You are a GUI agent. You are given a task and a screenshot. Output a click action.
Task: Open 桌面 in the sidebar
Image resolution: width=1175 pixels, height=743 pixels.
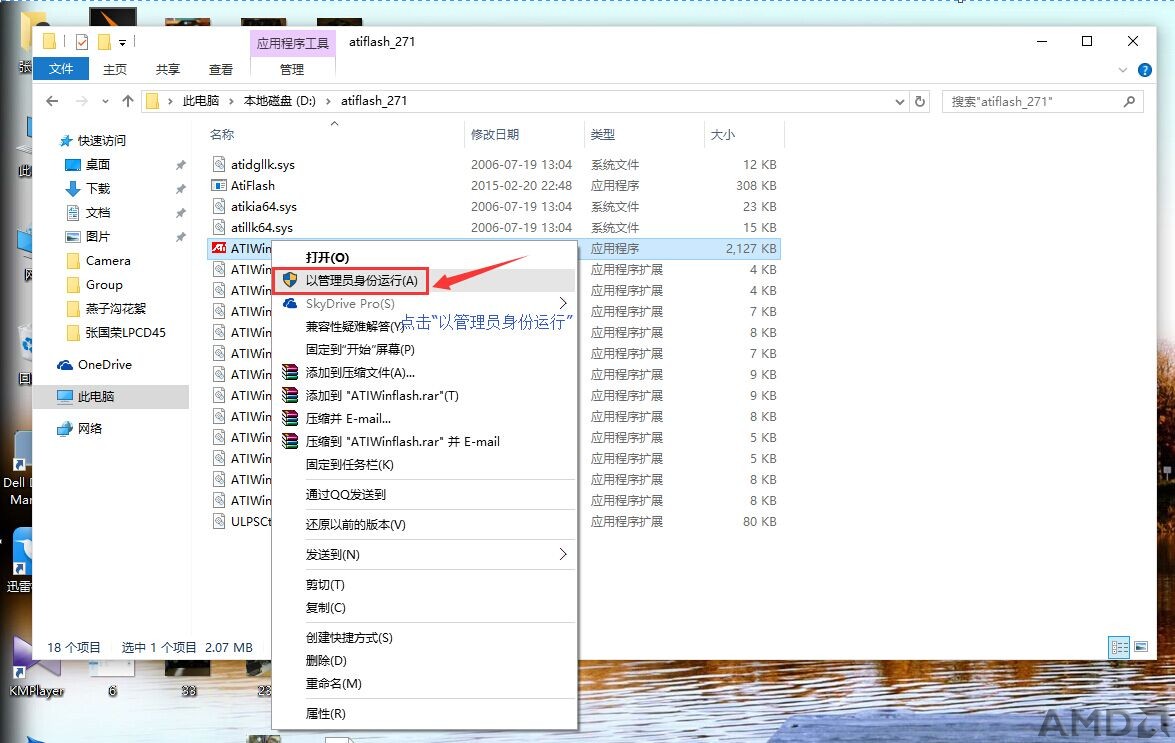point(97,165)
